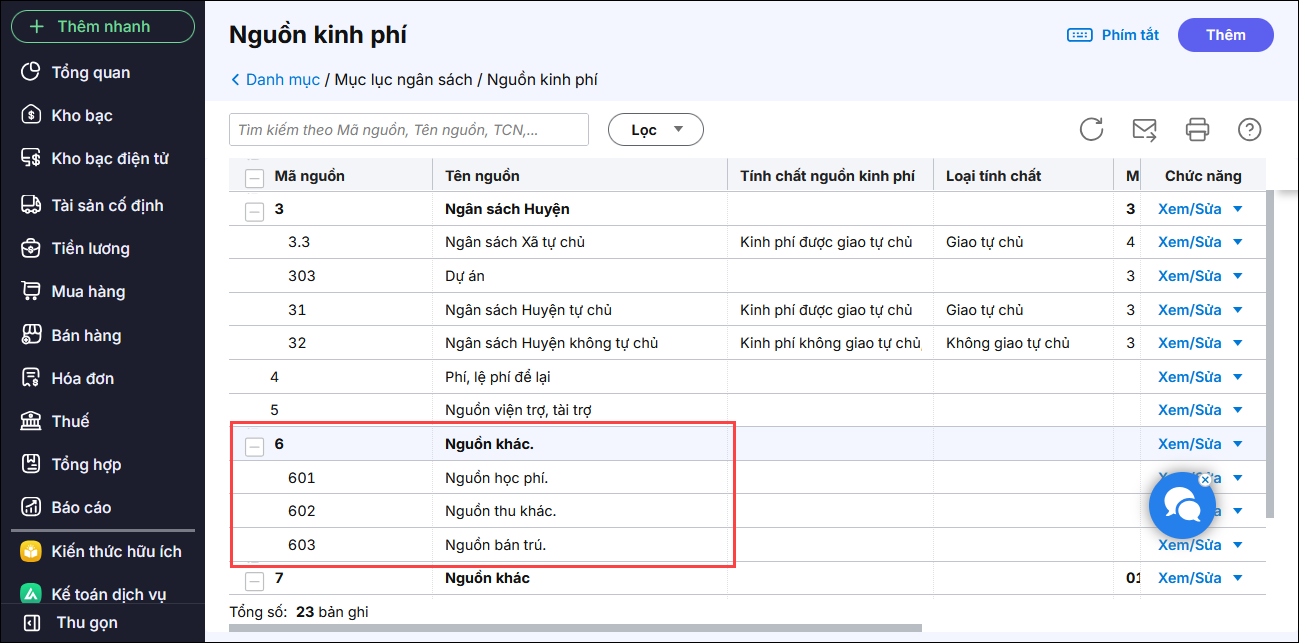
Task: Open the Lọc filter dropdown
Action: pos(656,130)
